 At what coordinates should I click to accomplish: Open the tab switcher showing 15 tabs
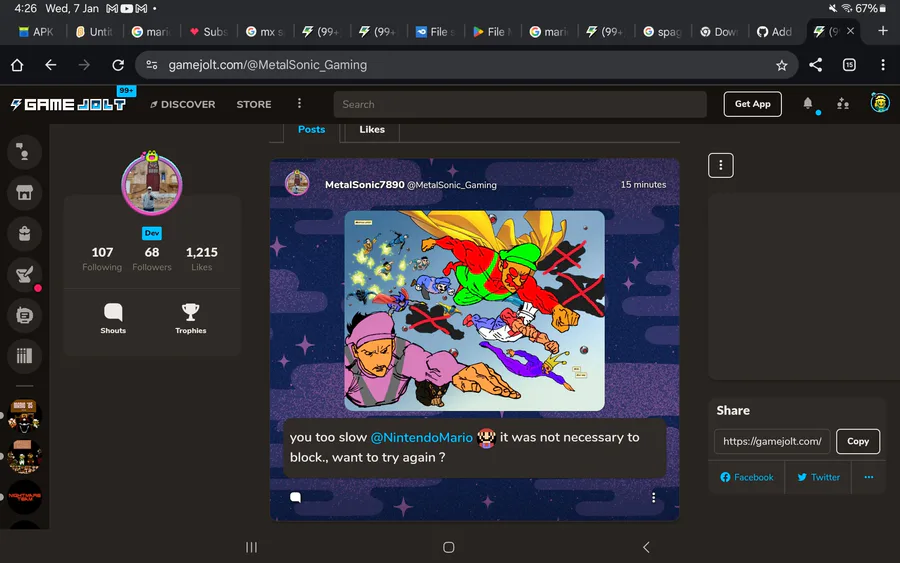(849, 65)
